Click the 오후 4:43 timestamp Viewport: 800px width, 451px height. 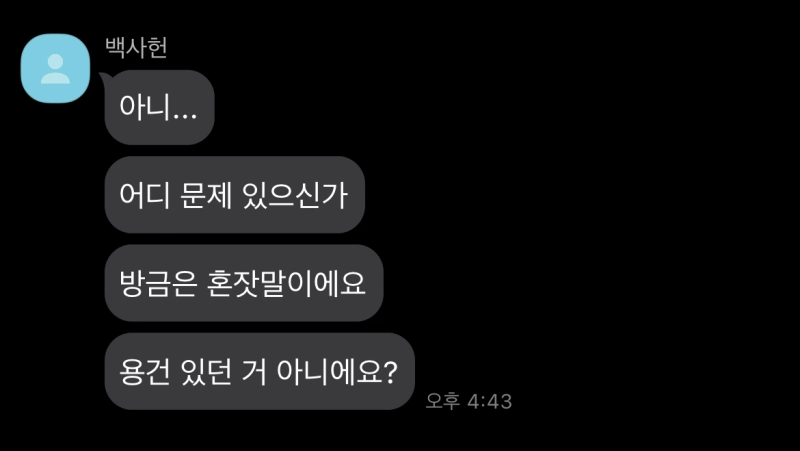point(468,401)
